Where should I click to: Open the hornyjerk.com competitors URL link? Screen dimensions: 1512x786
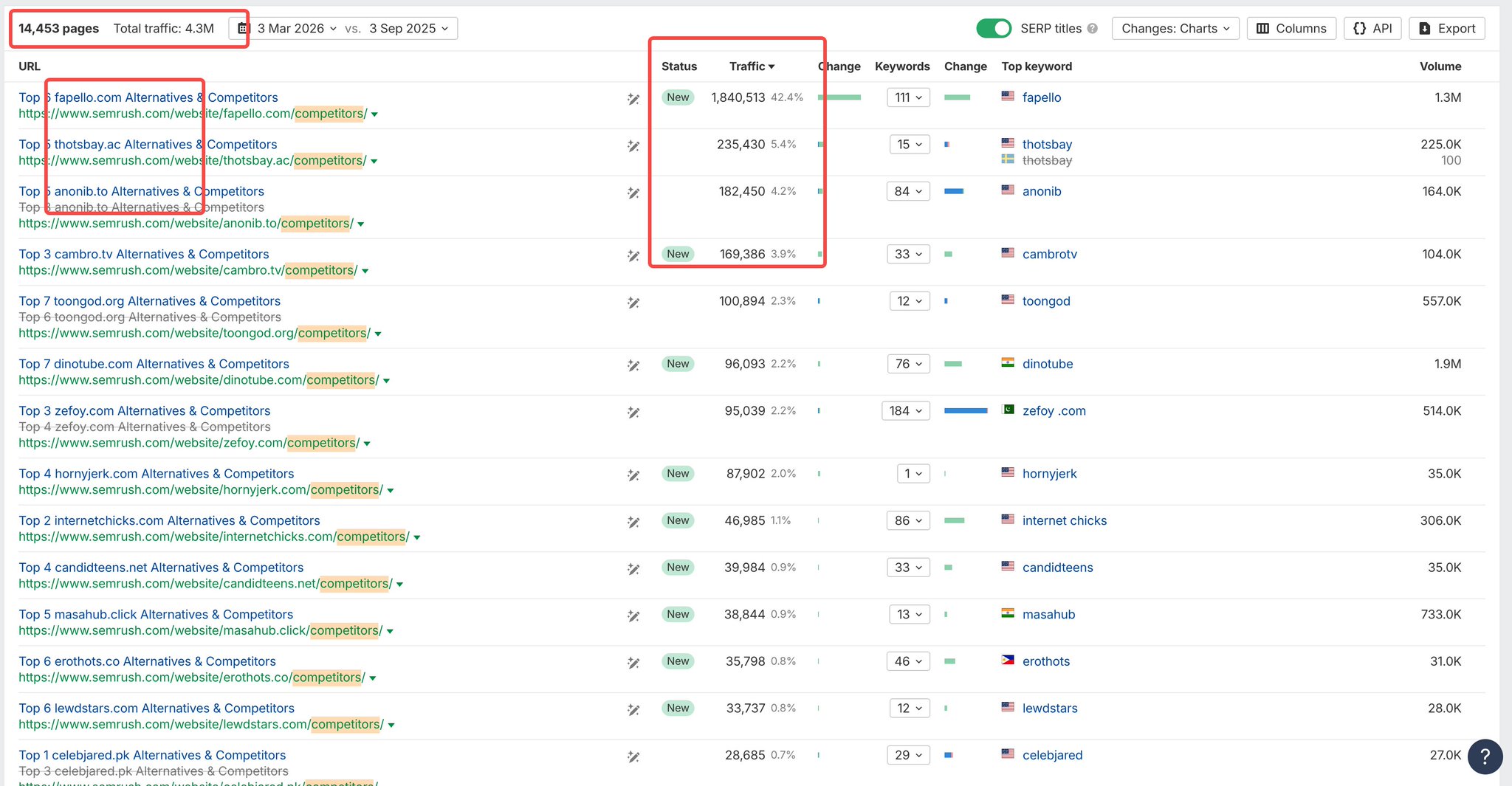pyautogui.click(x=201, y=490)
